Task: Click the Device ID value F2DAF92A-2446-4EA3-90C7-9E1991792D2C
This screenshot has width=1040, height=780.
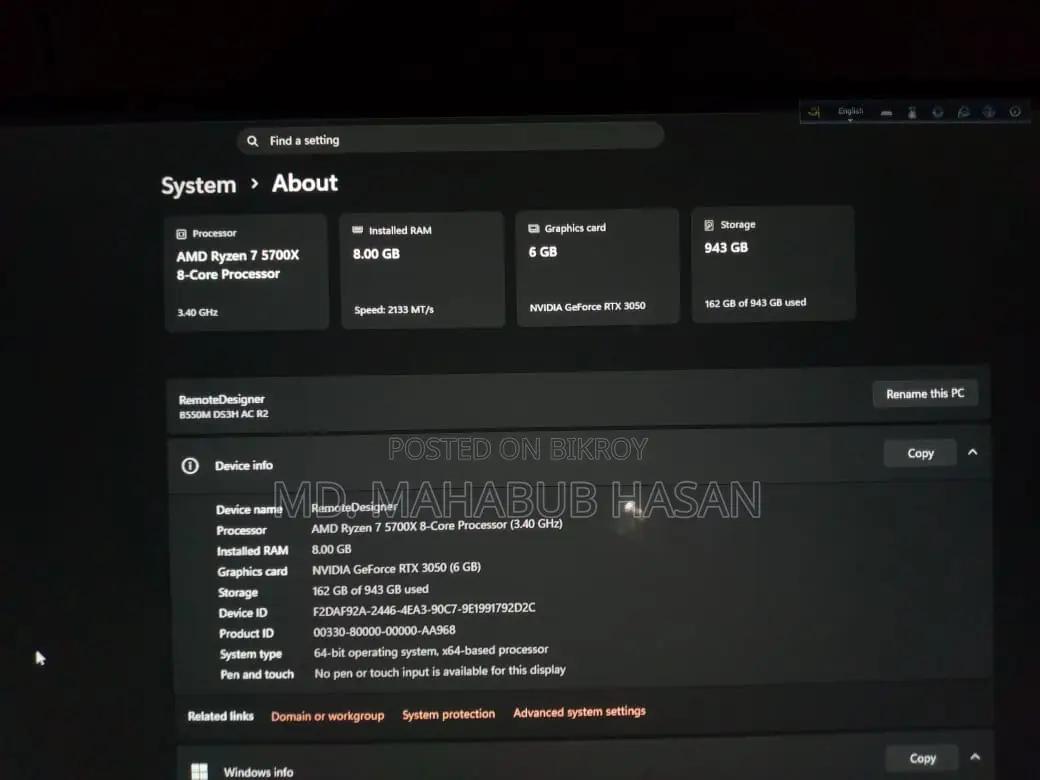Action: pyautogui.click(x=424, y=609)
